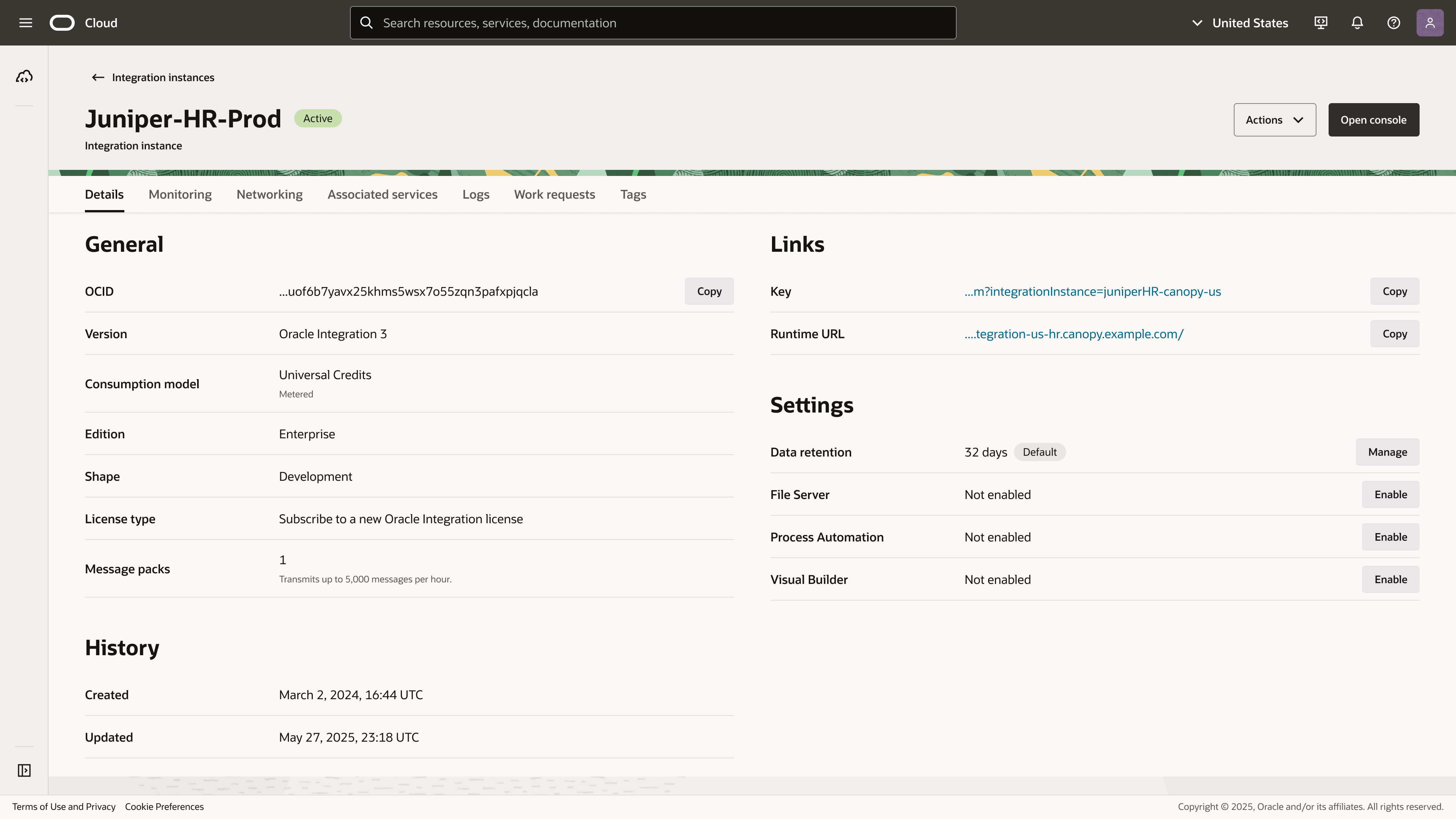Click the search magnifier icon
The image size is (1456, 819).
pos(366,23)
